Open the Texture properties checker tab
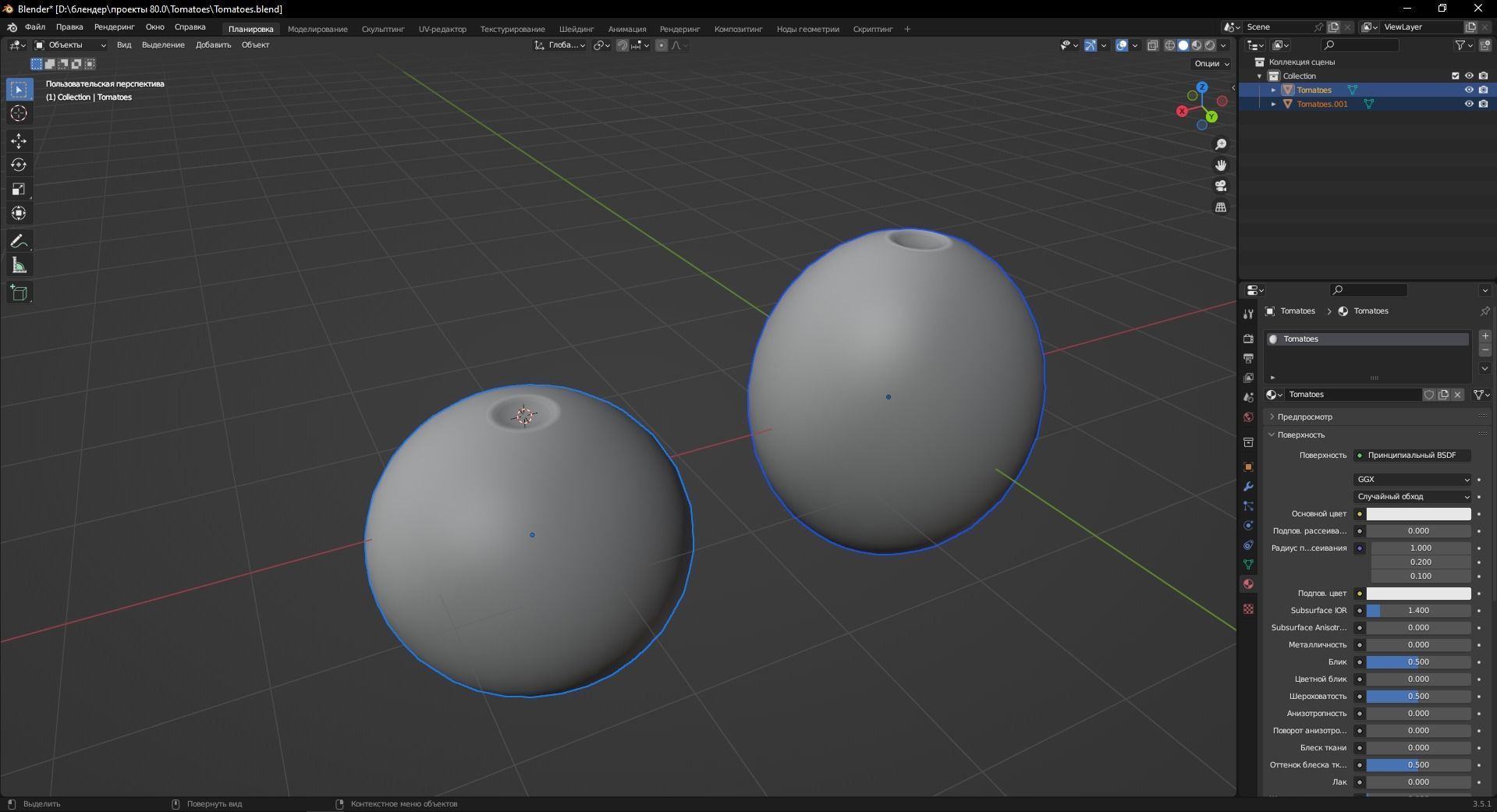This screenshot has height=812, width=1497. (1248, 608)
